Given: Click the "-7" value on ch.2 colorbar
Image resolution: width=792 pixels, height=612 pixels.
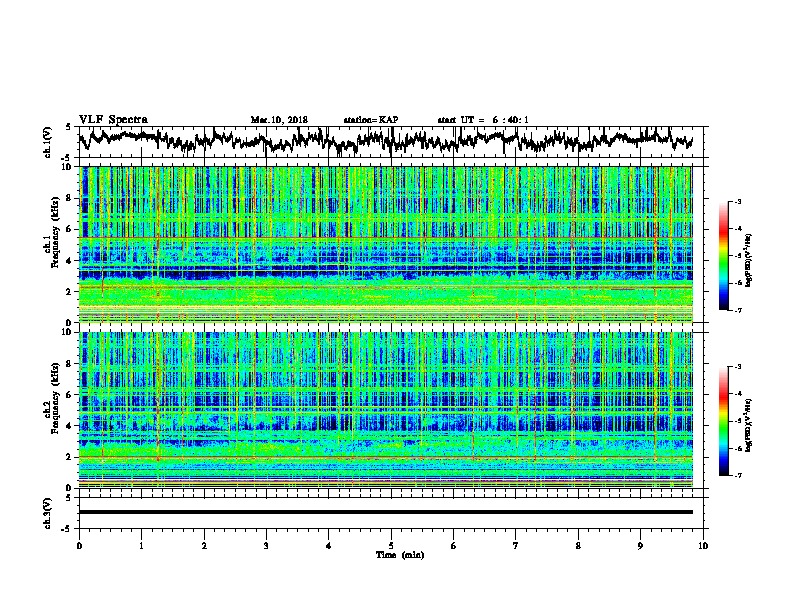Looking at the screenshot, I should pos(737,475).
